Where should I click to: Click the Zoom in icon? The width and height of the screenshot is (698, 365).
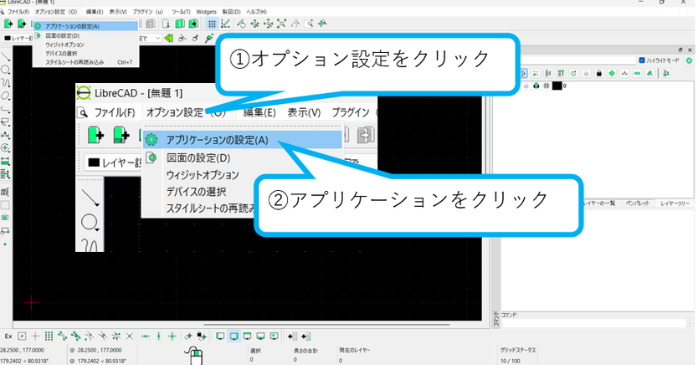tap(255, 24)
